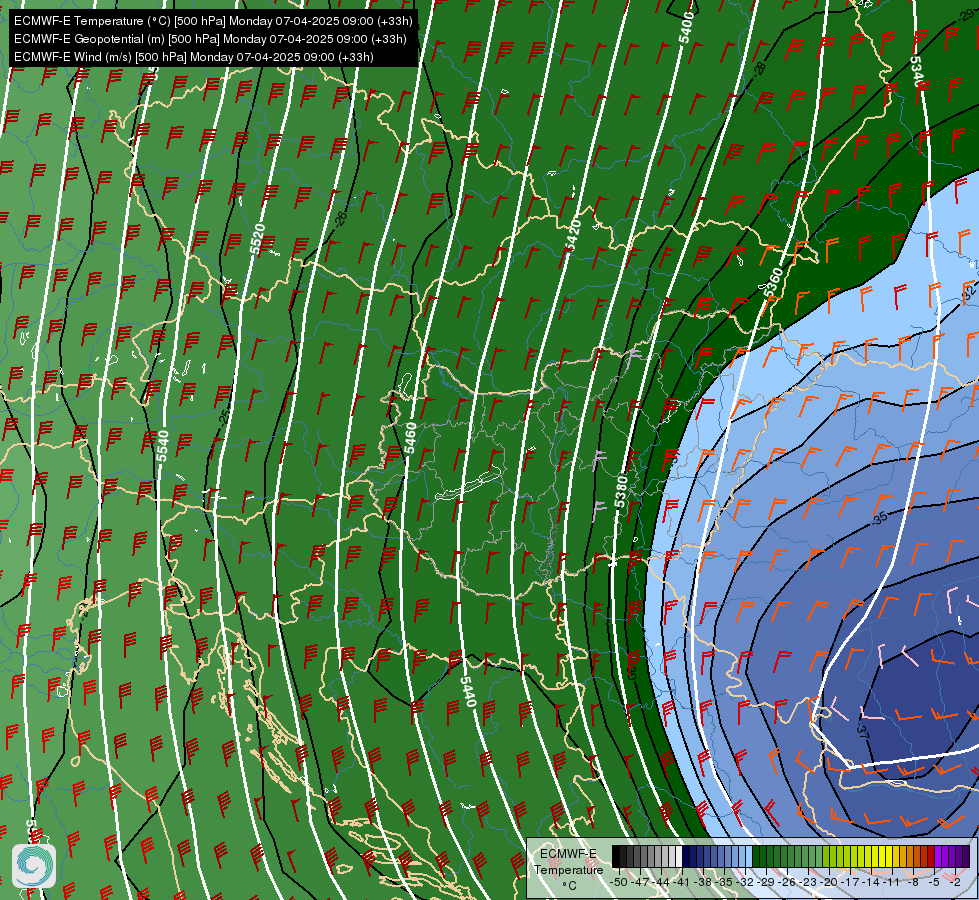Viewport: 979px width, 900px height.
Task: Select the ECMWF-E Temperature legend line
Action: [x=213, y=21]
